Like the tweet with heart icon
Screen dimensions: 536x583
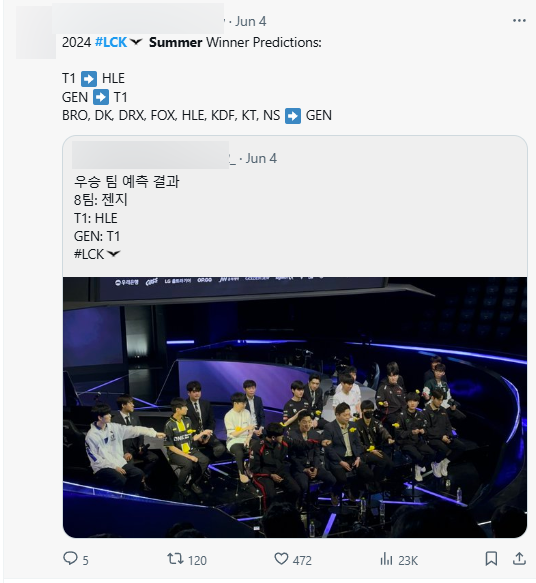[x=281, y=558]
